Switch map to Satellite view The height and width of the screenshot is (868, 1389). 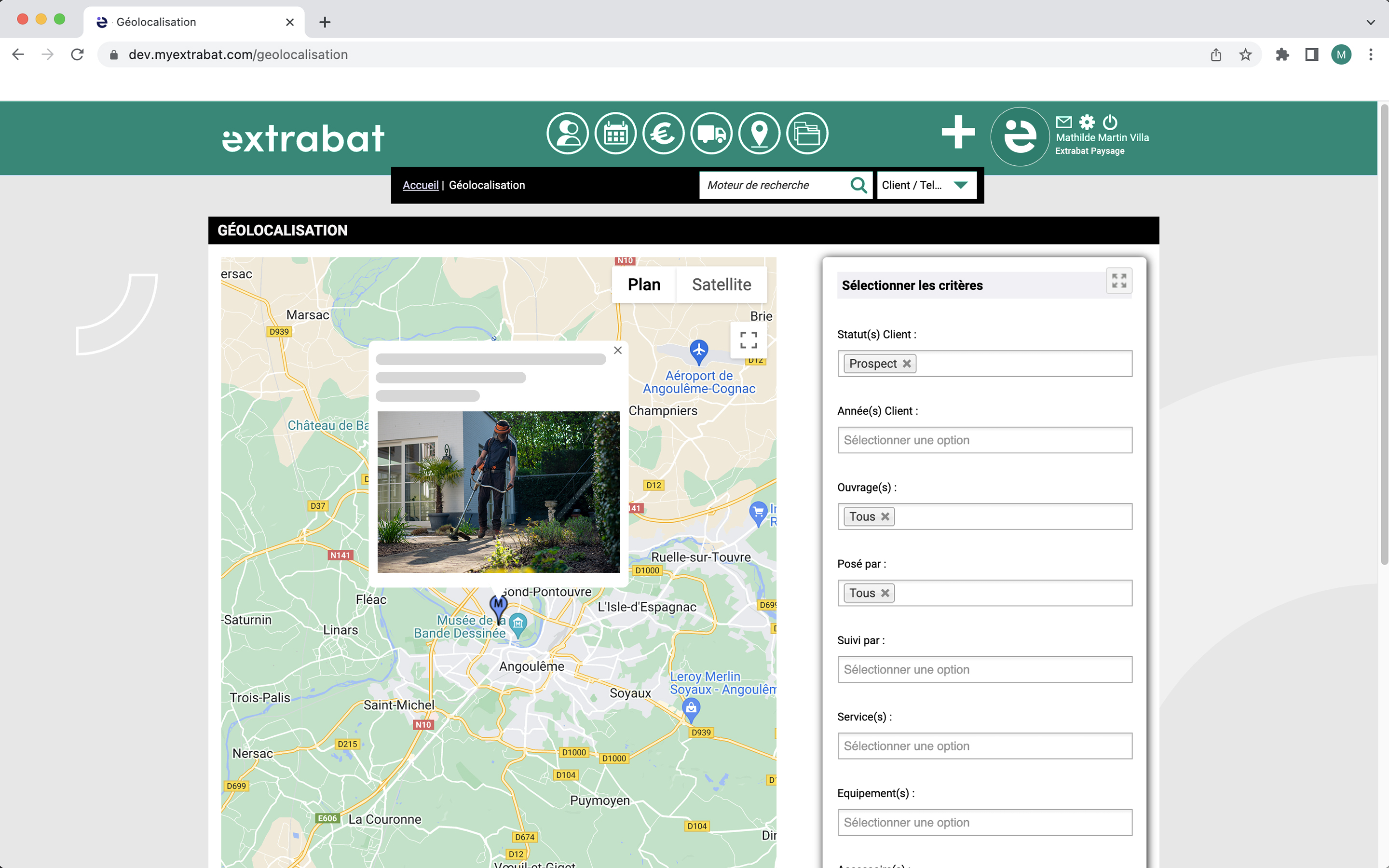(x=722, y=284)
